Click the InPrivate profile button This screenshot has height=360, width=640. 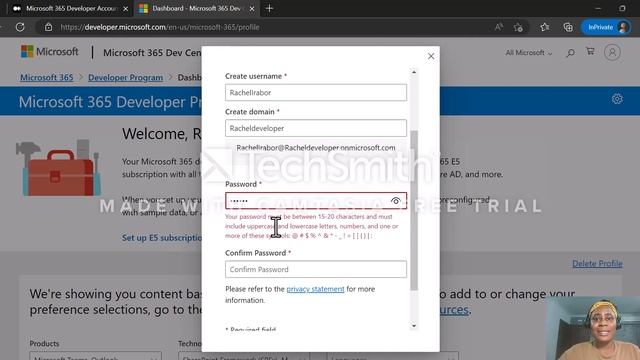pyautogui.click(x=606, y=27)
